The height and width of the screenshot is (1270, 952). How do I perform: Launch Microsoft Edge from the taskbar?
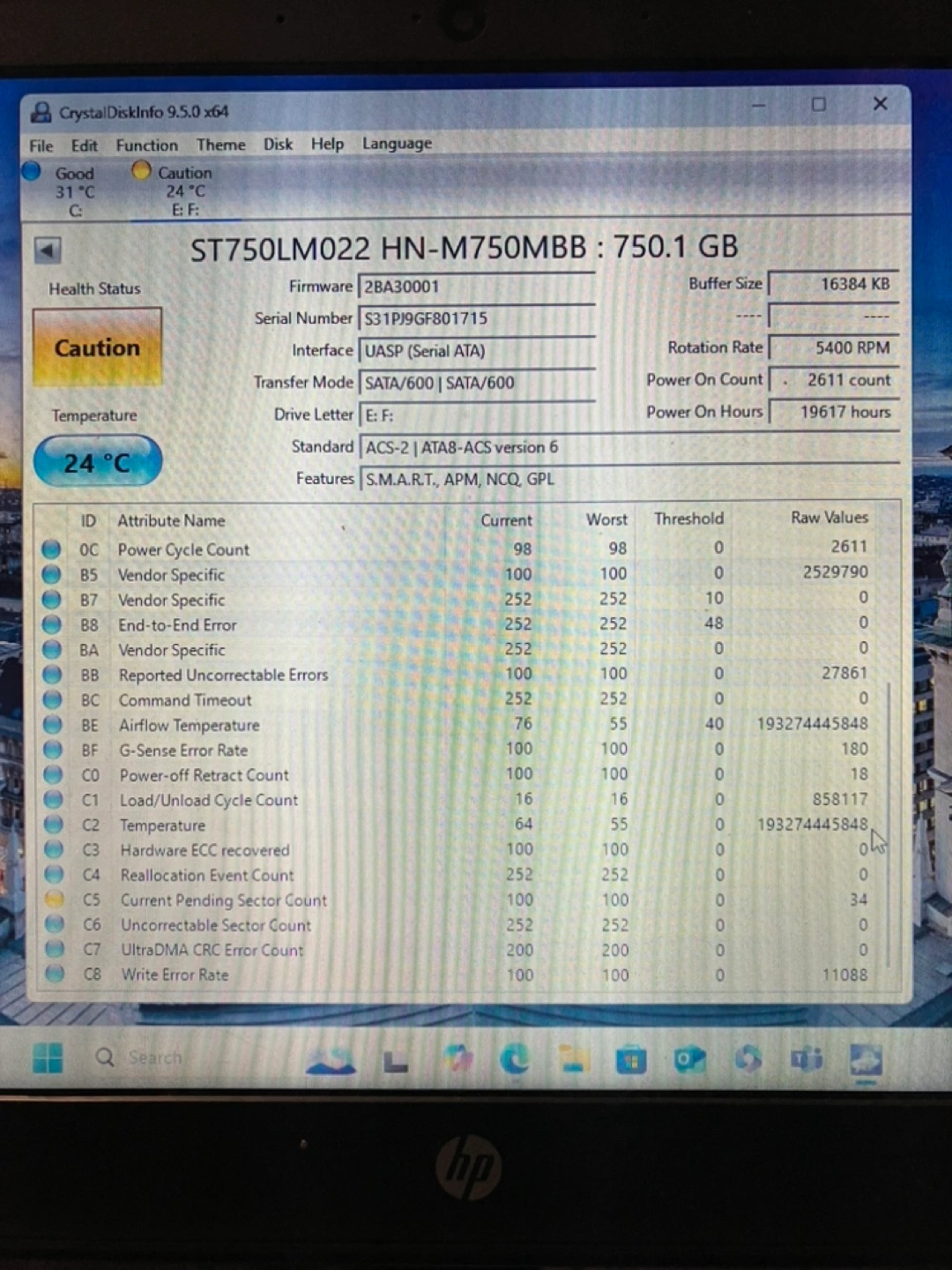515,1058
